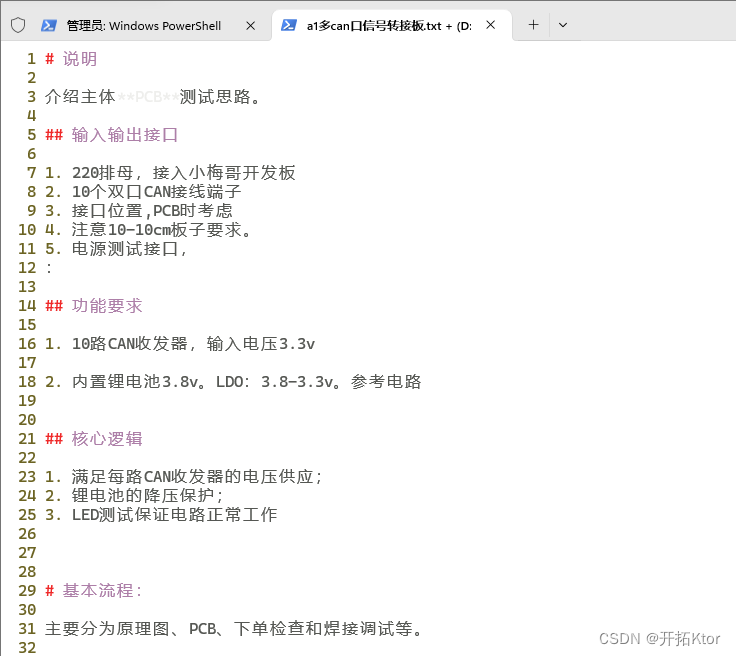
Task: Open a new tab with the plus button
Action: [x=533, y=25]
